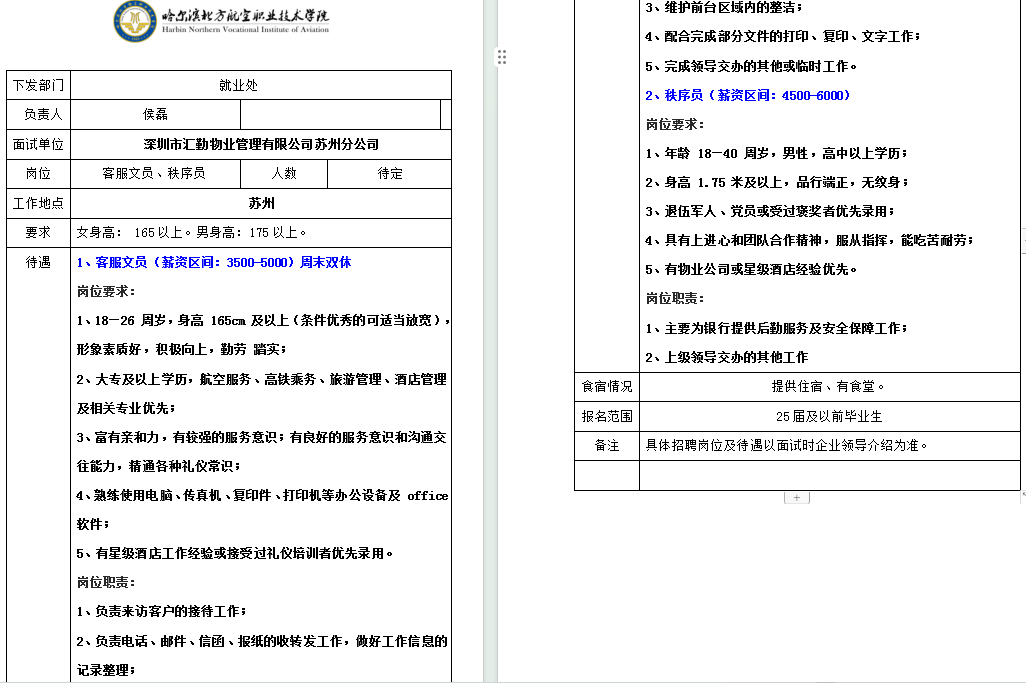
Task: Click the 就业处 department cell
Action: [239, 86]
